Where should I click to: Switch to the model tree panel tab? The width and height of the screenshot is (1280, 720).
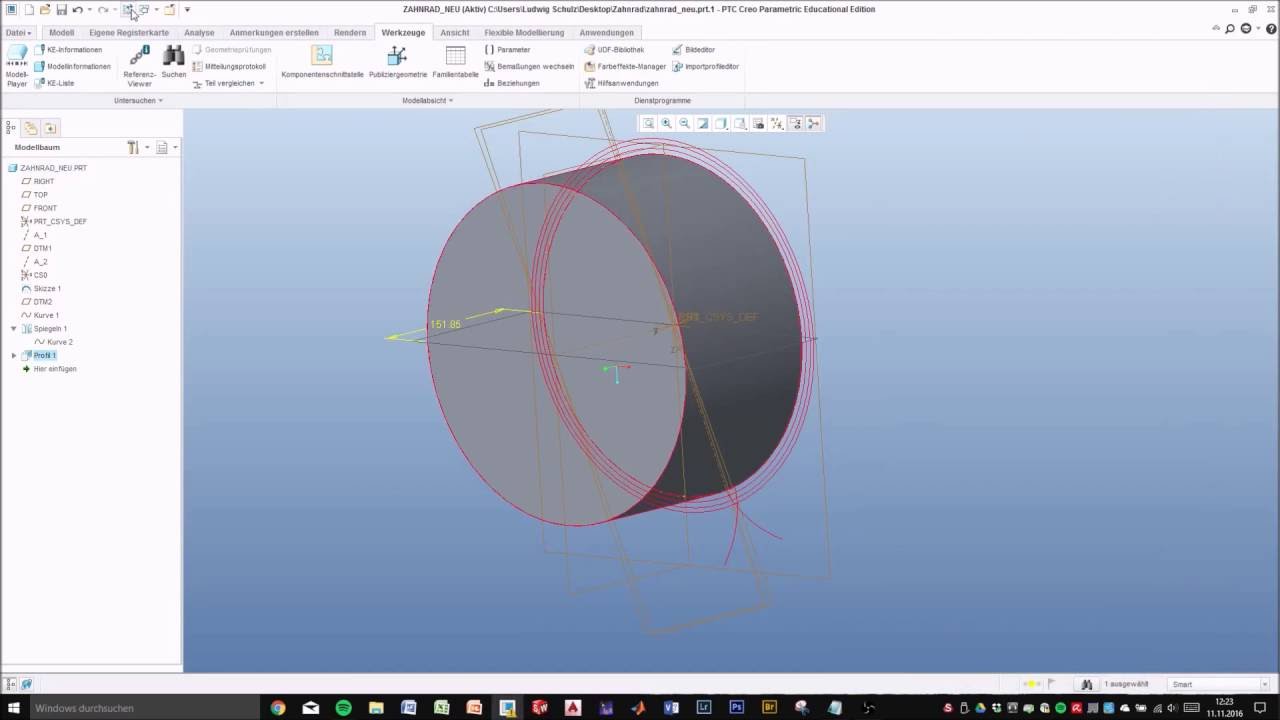(x=11, y=128)
